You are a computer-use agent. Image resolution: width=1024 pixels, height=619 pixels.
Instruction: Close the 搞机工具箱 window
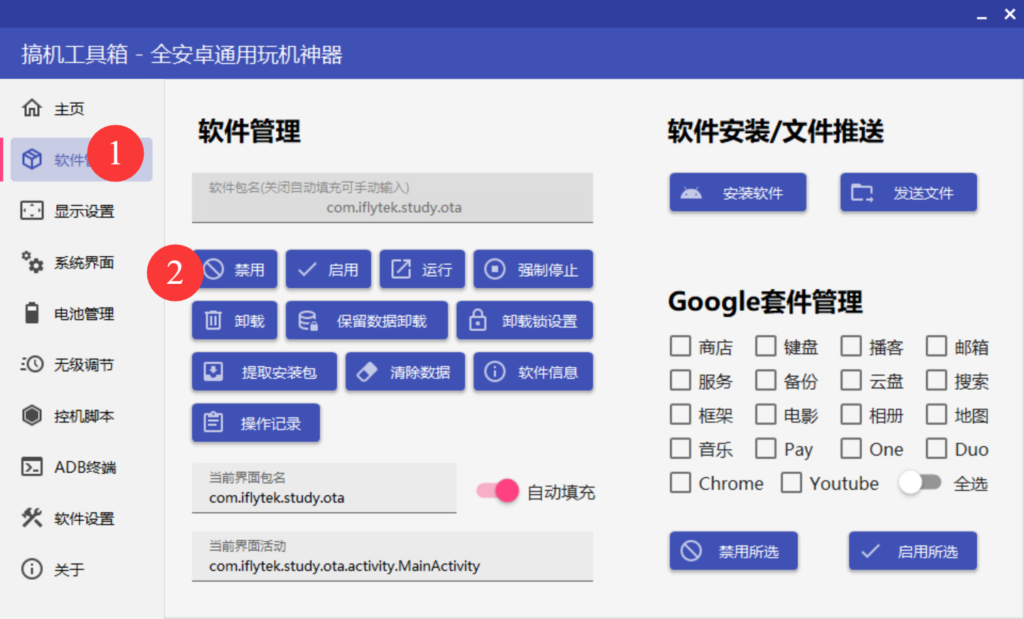coord(1010,14)
